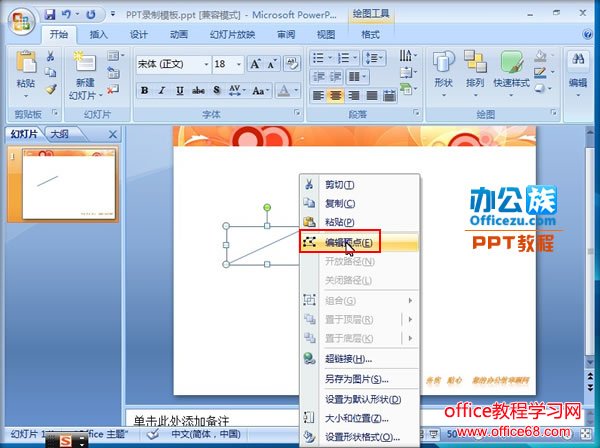Apply strikethrough formatting

(198, 91)
